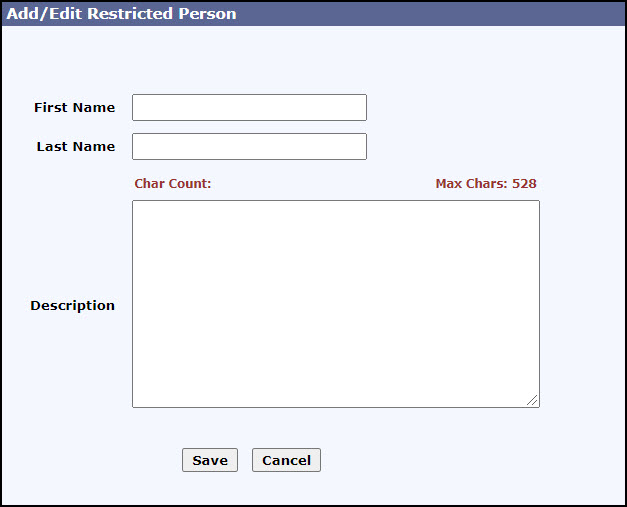
Task: Click the Char Count label
Action: pyautogui.click(x=172, y=183)
